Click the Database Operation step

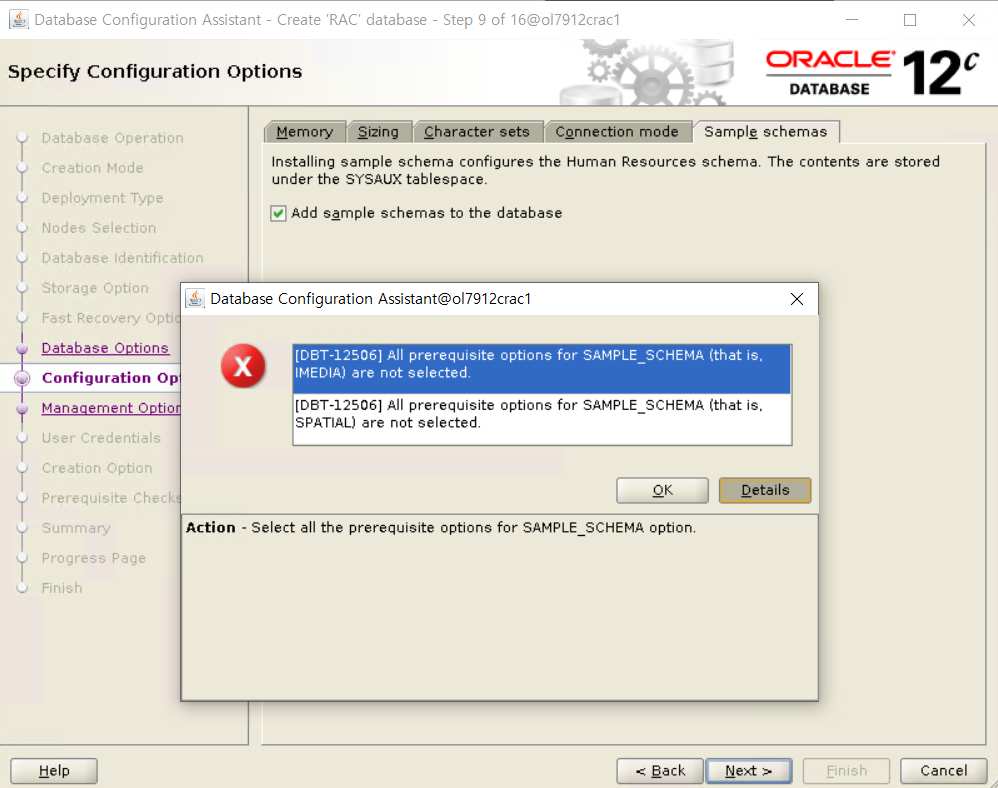[x=112, y=138]
